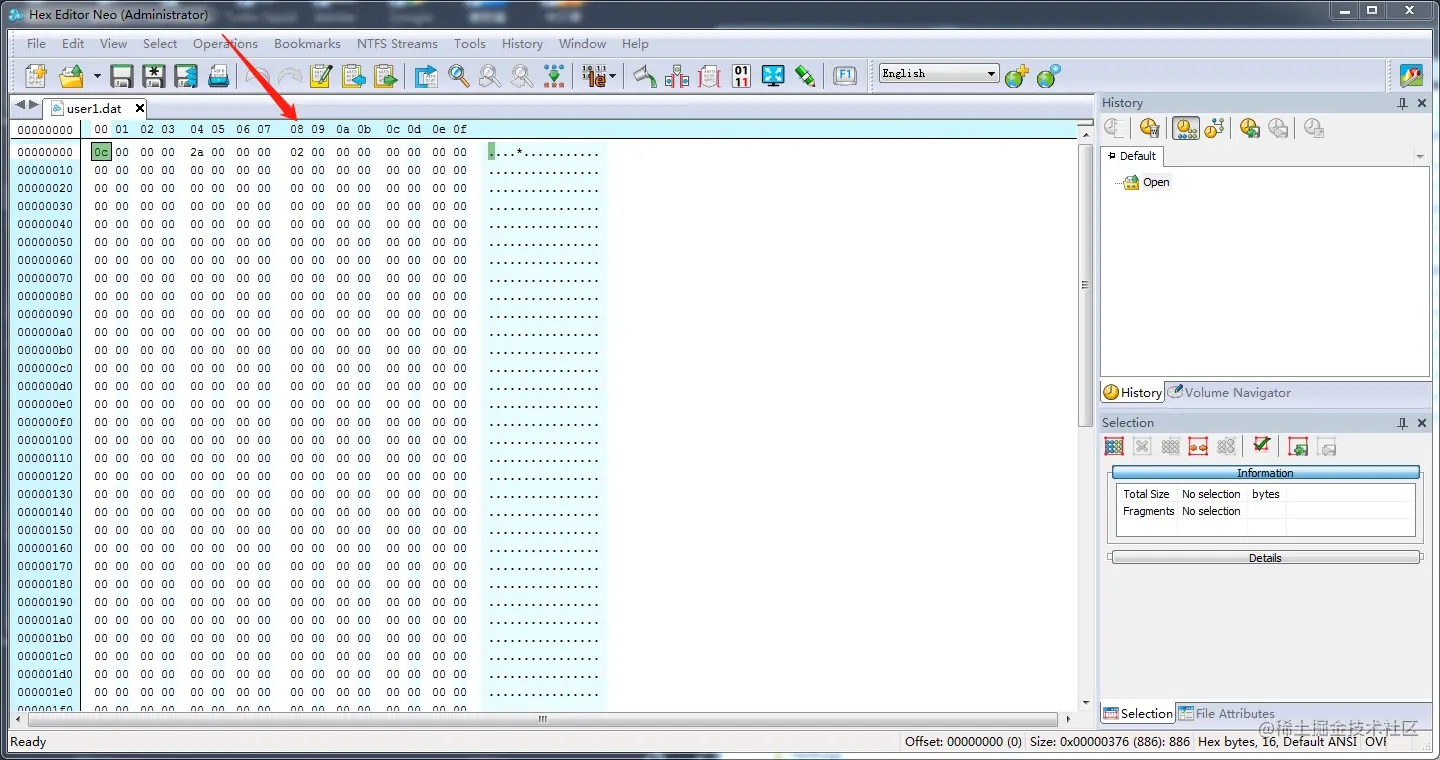Click the Purge History clock-with-trash icon
This screenshot has height=760, width=1440.
[1149, 128]
